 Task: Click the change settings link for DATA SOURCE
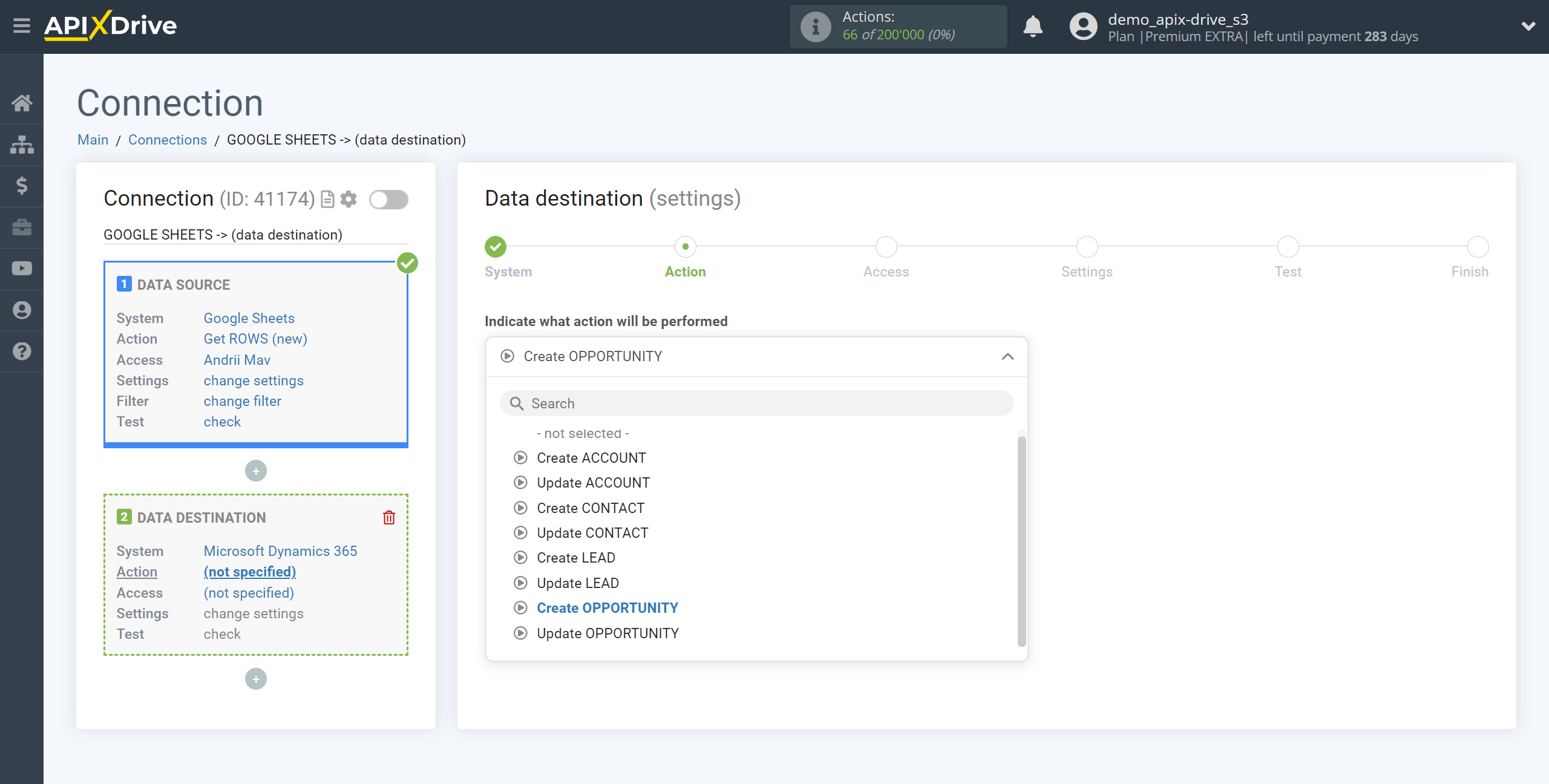253,380
